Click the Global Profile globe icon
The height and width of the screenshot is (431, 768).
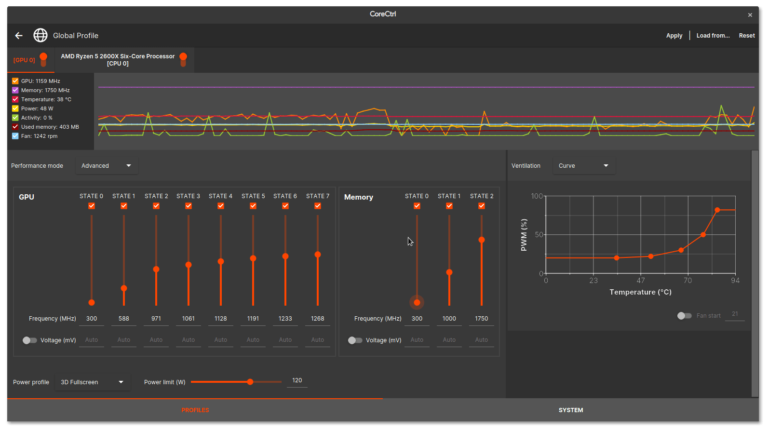pyautogui.click(x=41, y=35)
